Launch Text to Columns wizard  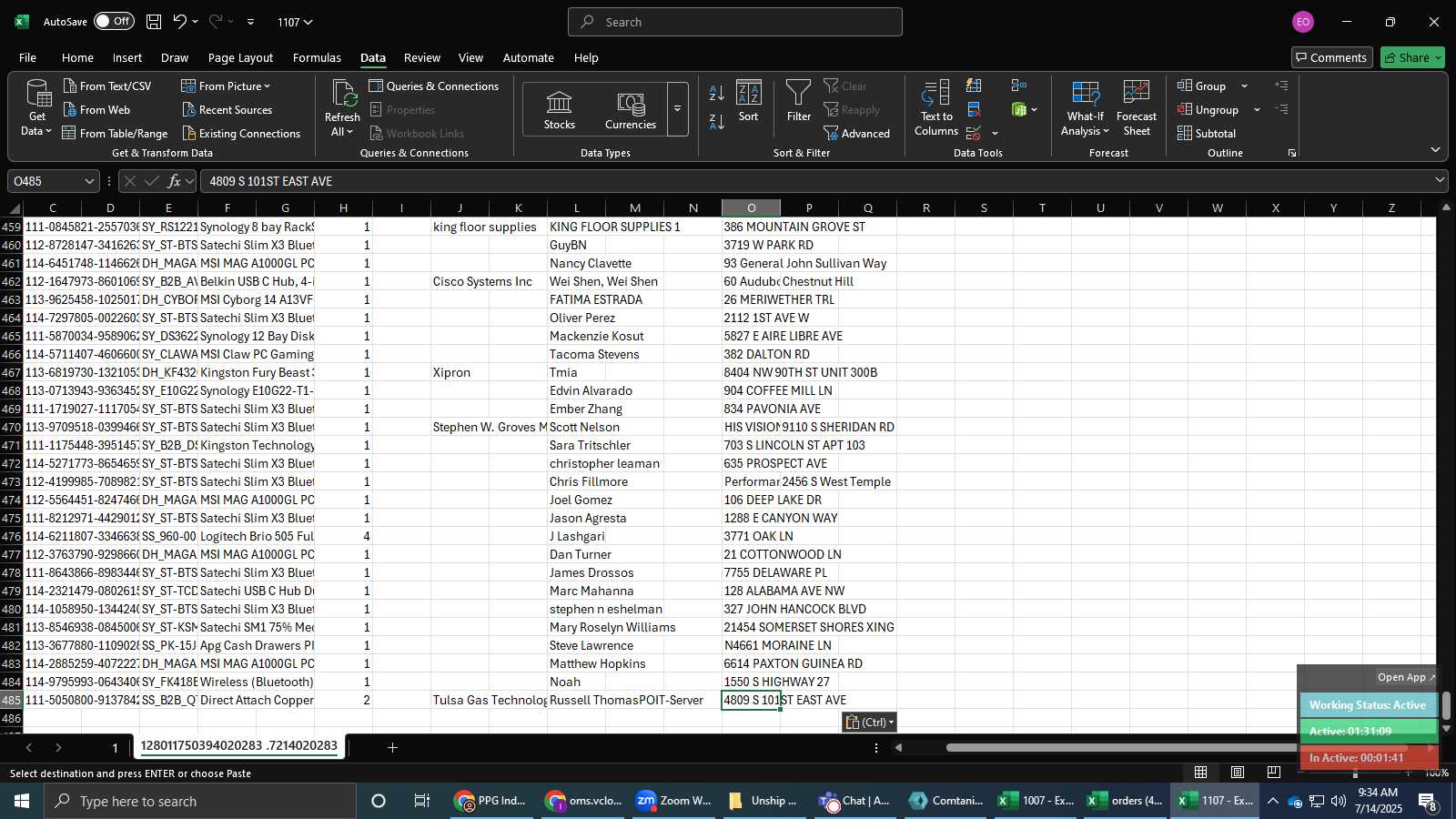click(x=936, y=108)
